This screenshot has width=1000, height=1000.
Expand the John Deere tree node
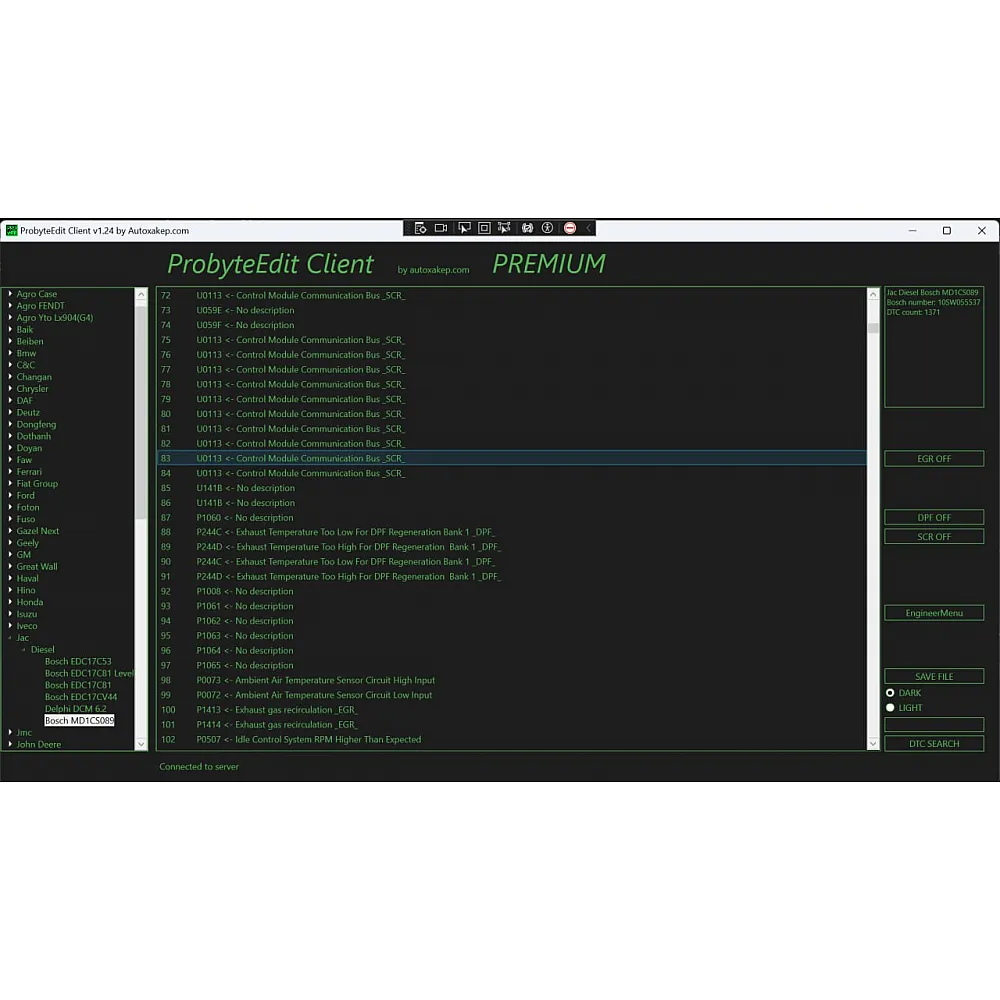10,745
